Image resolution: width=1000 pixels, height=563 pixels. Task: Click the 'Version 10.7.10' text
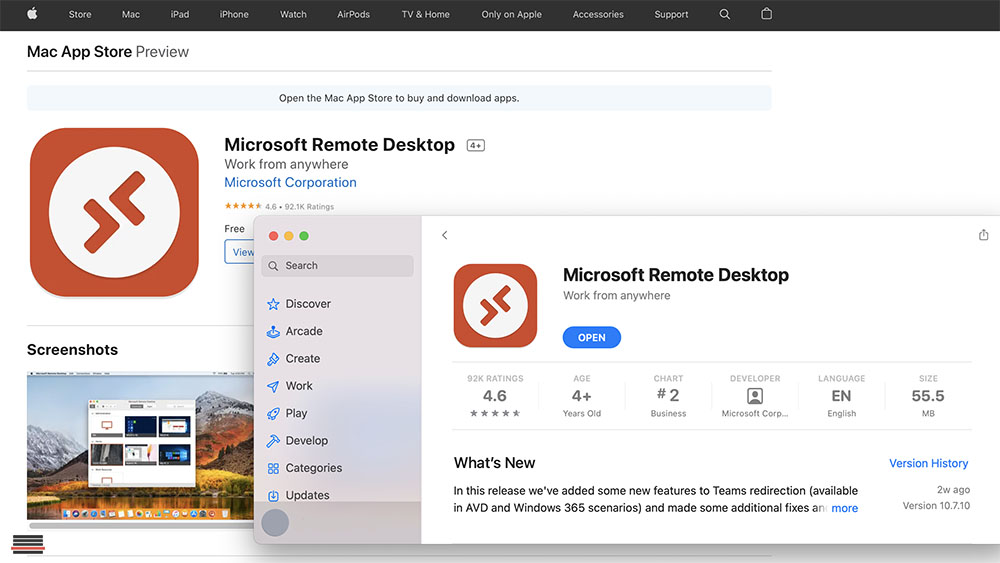pos(936,506)
